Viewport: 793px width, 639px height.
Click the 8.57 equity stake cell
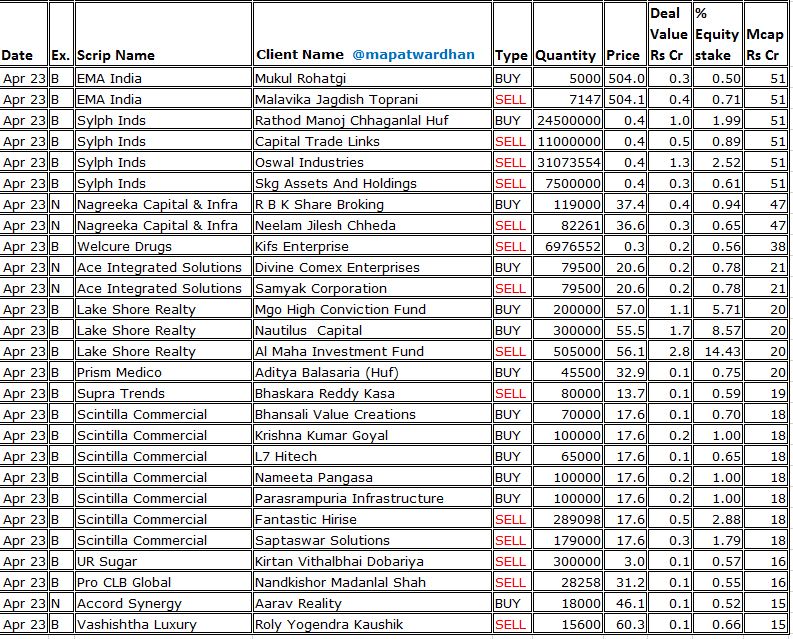[x=717, y=330]
